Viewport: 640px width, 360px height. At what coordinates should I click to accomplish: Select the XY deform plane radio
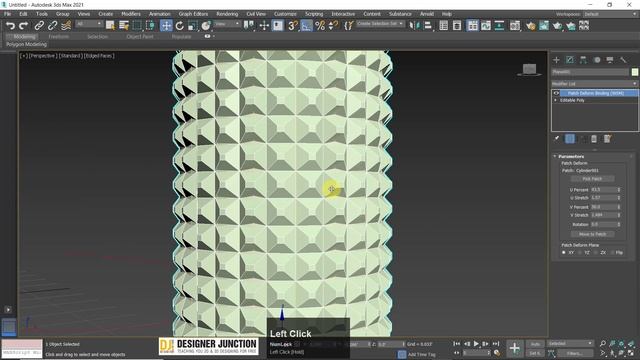click(564, 253)
